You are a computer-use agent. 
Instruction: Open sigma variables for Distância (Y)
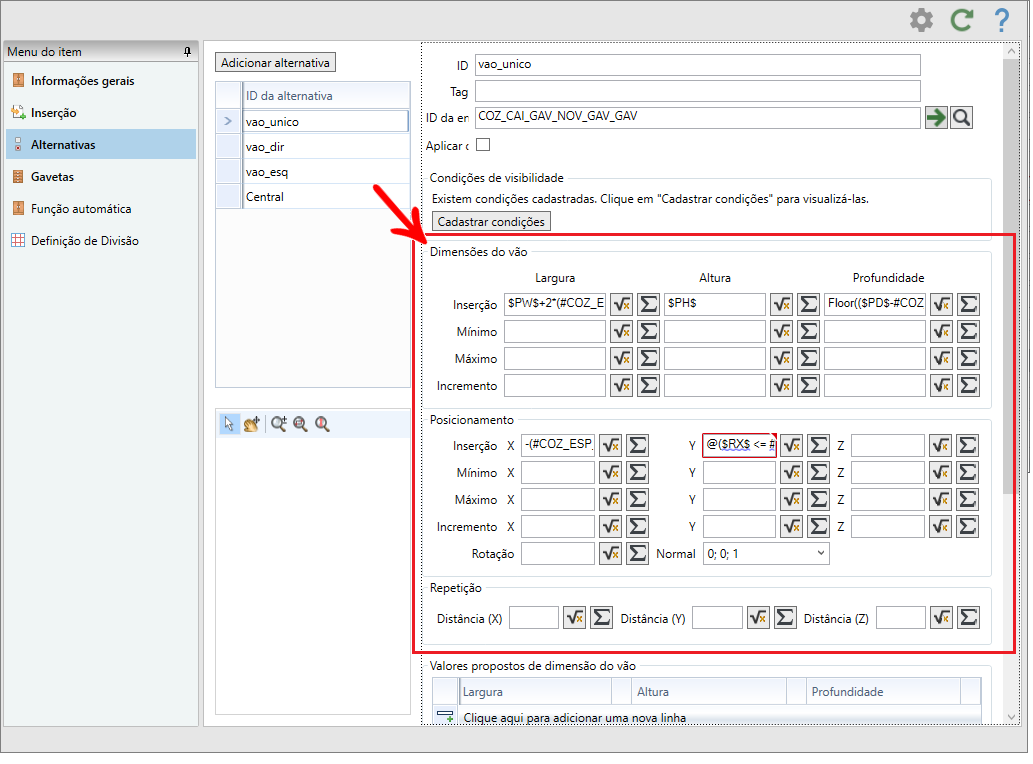785,618
